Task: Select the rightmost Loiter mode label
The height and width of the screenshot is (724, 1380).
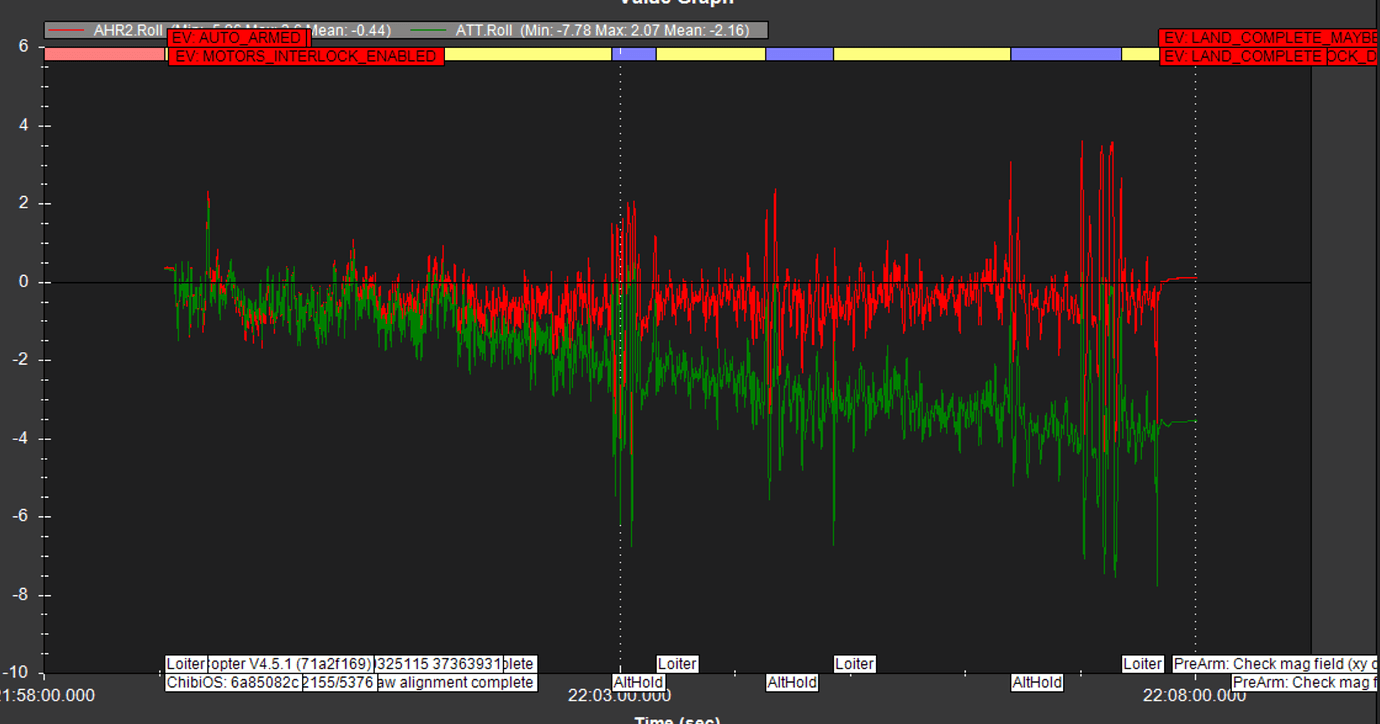Action: pos(1142,664)
